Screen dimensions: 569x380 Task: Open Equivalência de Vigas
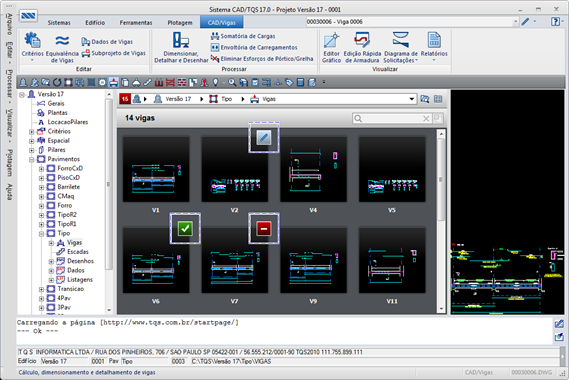point(62,48)
